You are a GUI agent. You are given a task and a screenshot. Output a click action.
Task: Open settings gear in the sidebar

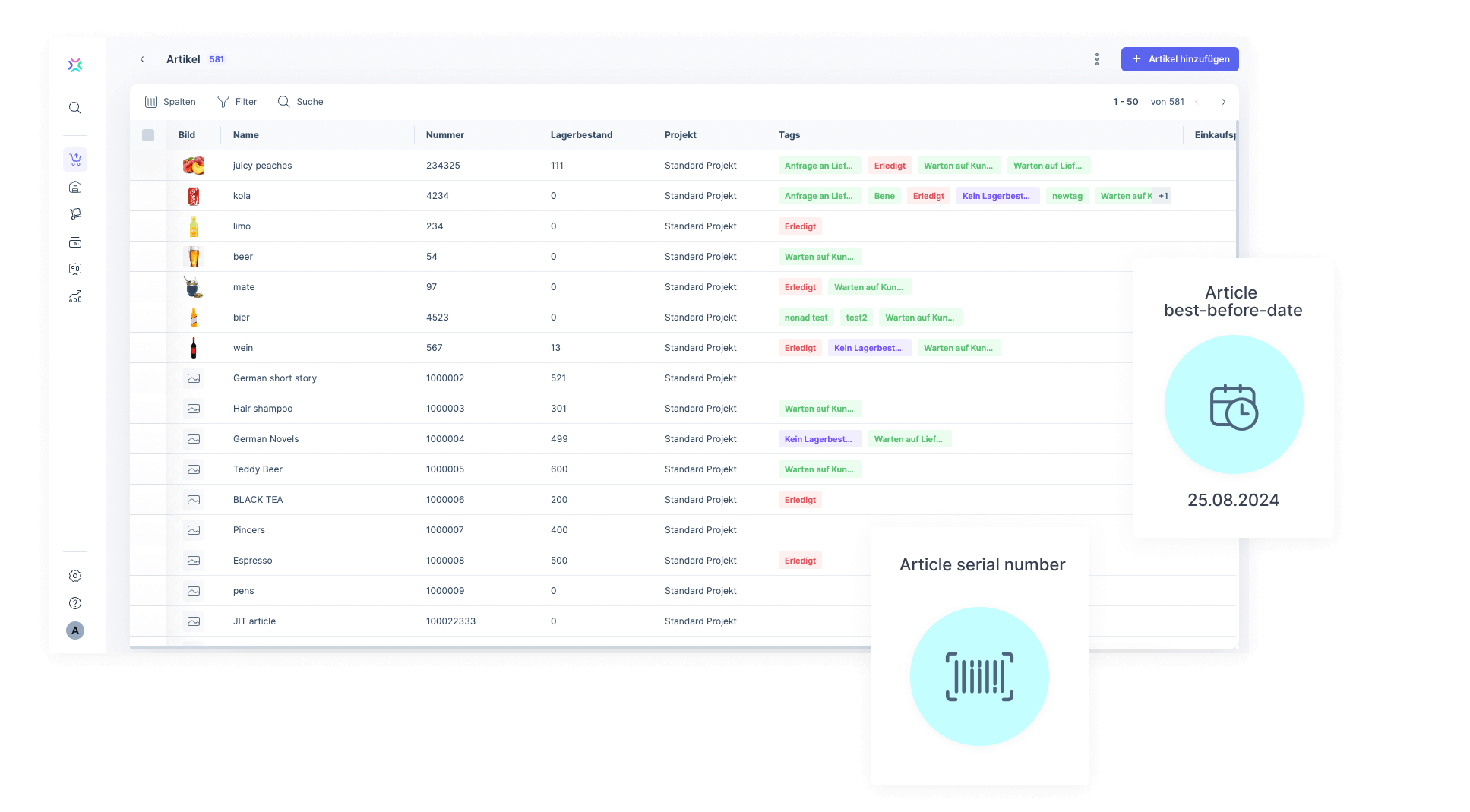75,576
